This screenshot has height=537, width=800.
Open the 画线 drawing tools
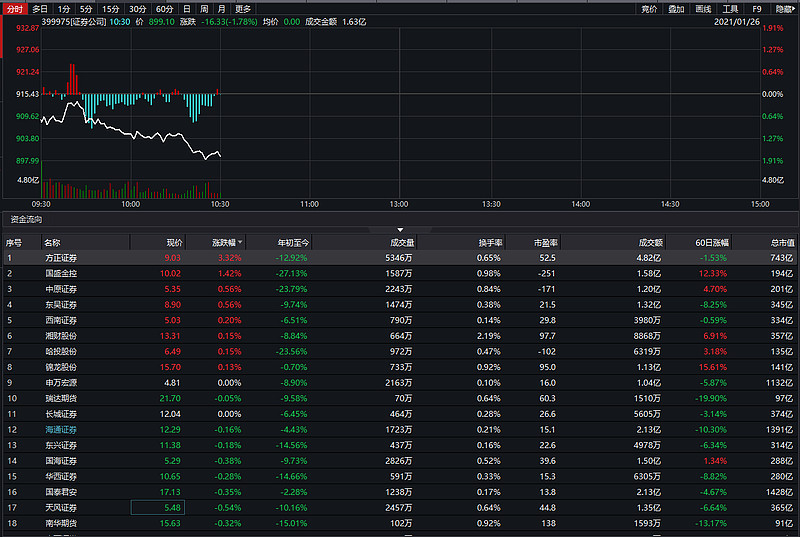[x=703, y=8]
